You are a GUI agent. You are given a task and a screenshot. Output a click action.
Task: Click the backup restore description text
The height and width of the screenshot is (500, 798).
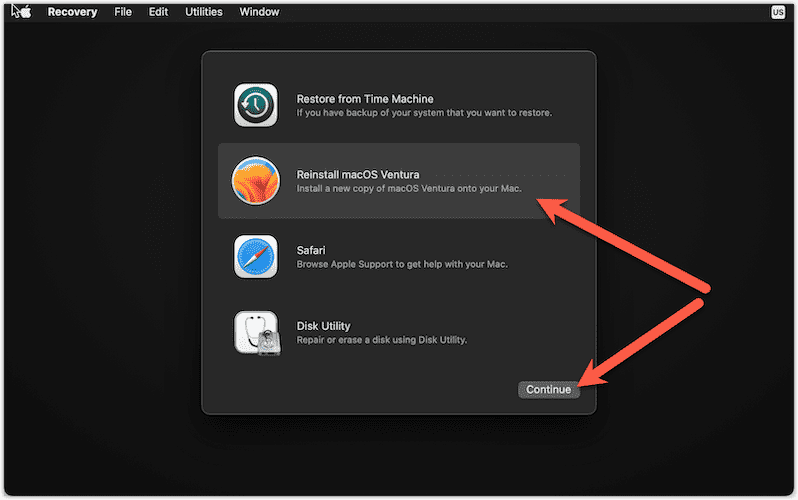424,113
